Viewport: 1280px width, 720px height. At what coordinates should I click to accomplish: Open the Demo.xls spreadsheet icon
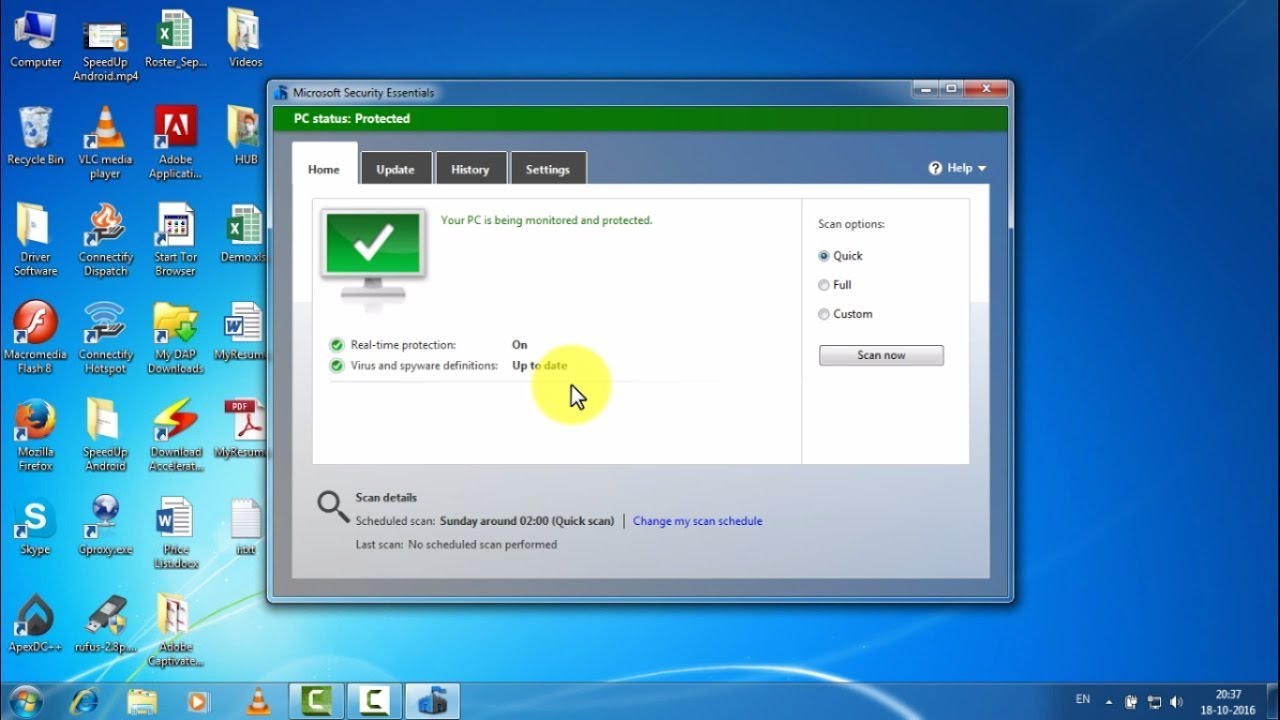pyautogui.click(x=244, y=232)
